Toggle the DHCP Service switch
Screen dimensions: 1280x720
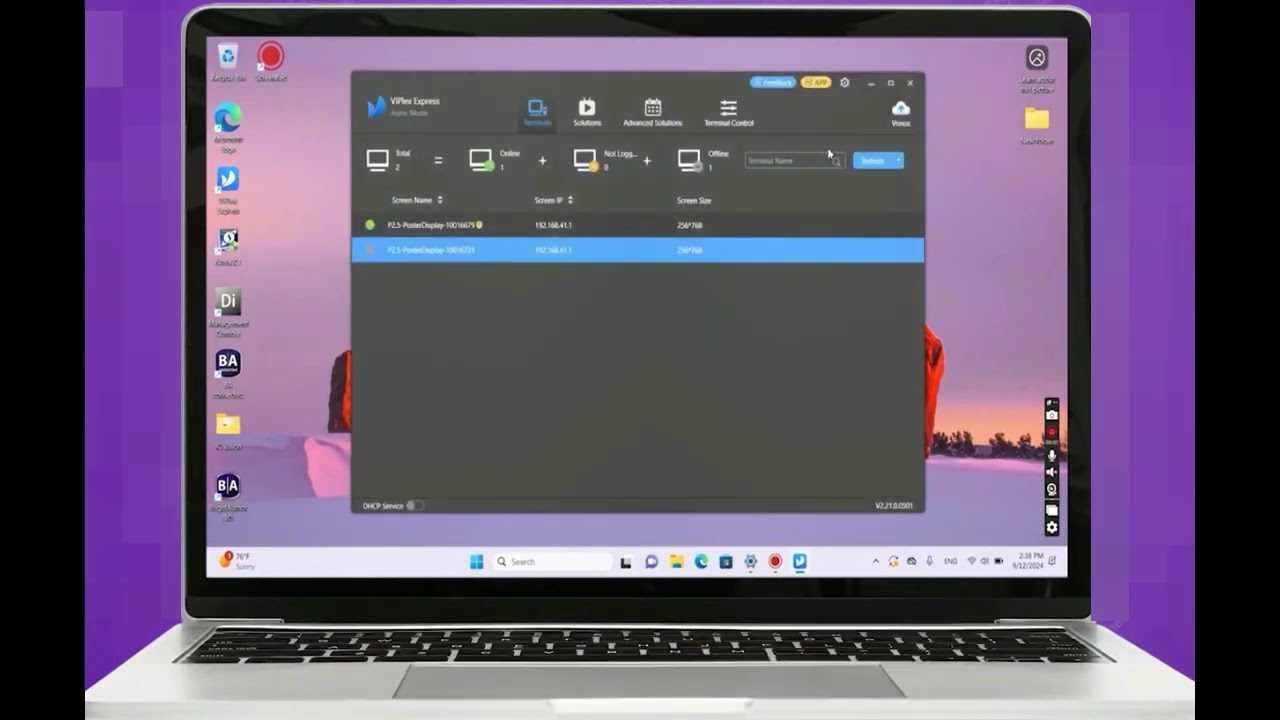pos(414,506)
